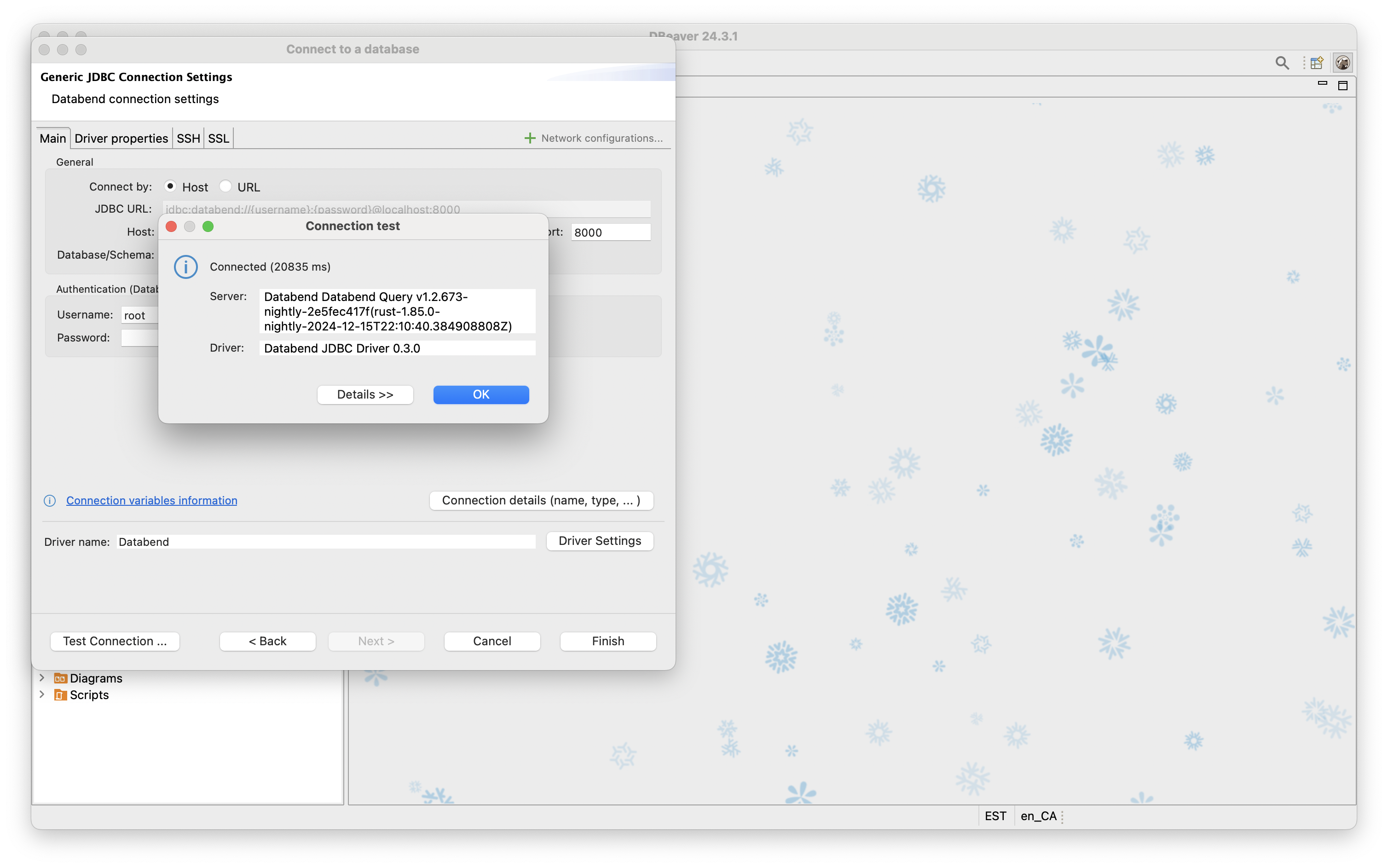
Task: Expand the Scripts tree node
Action: [42, 694]
